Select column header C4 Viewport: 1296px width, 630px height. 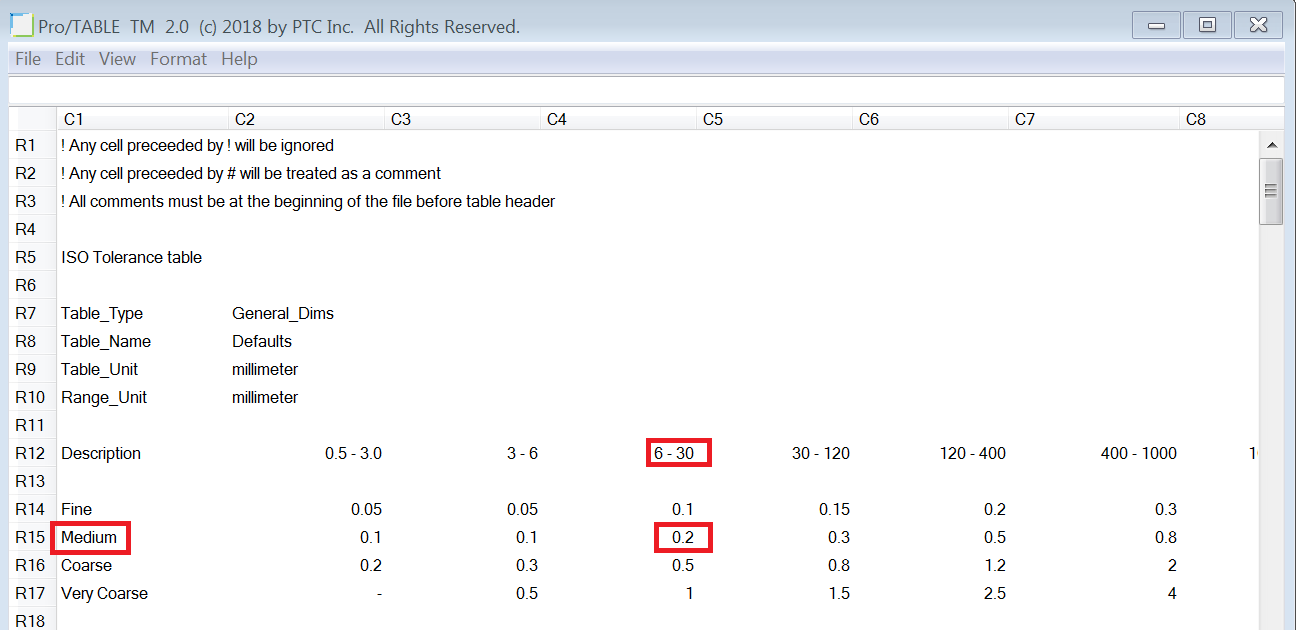[557, 118]
